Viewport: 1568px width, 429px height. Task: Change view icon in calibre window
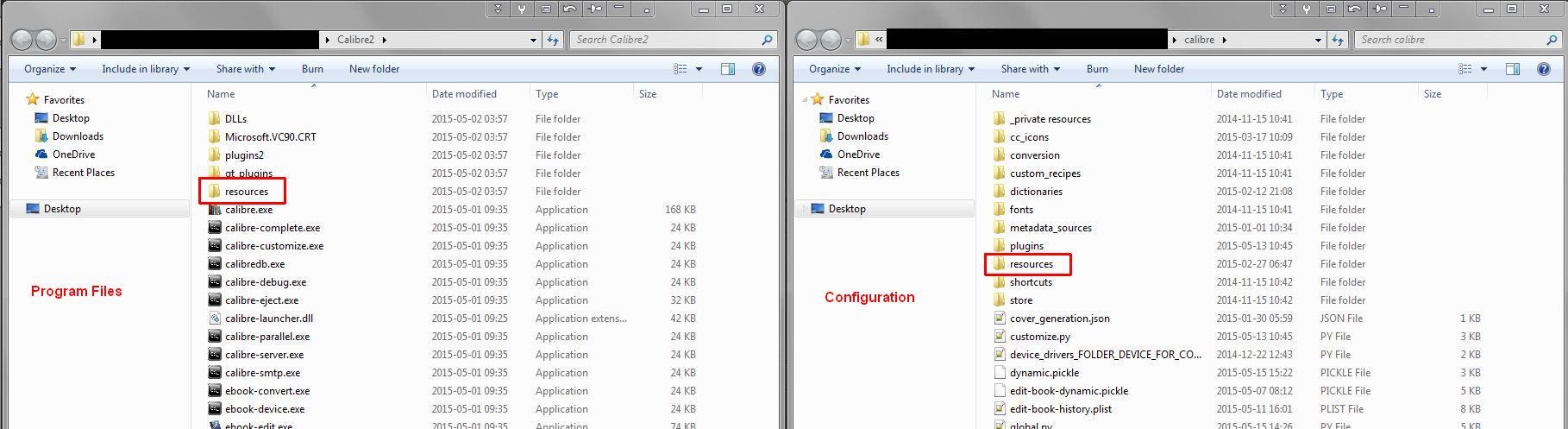tap(1465, 69)
